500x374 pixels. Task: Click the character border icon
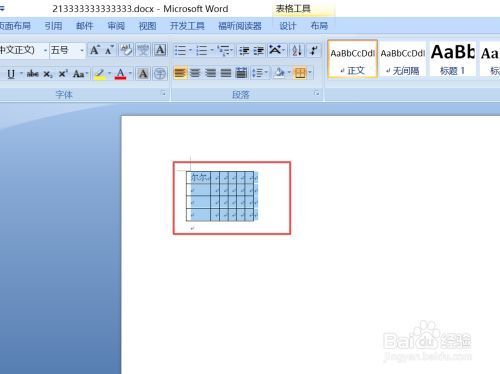160,50
